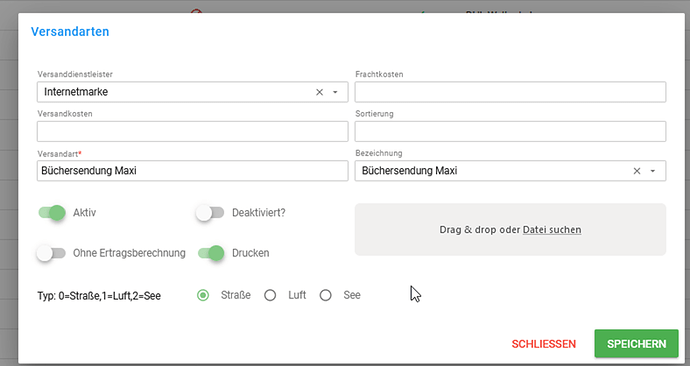
Task: Open the Versanddienstleister dropdown arrow
Action: (x=335, y=92)
